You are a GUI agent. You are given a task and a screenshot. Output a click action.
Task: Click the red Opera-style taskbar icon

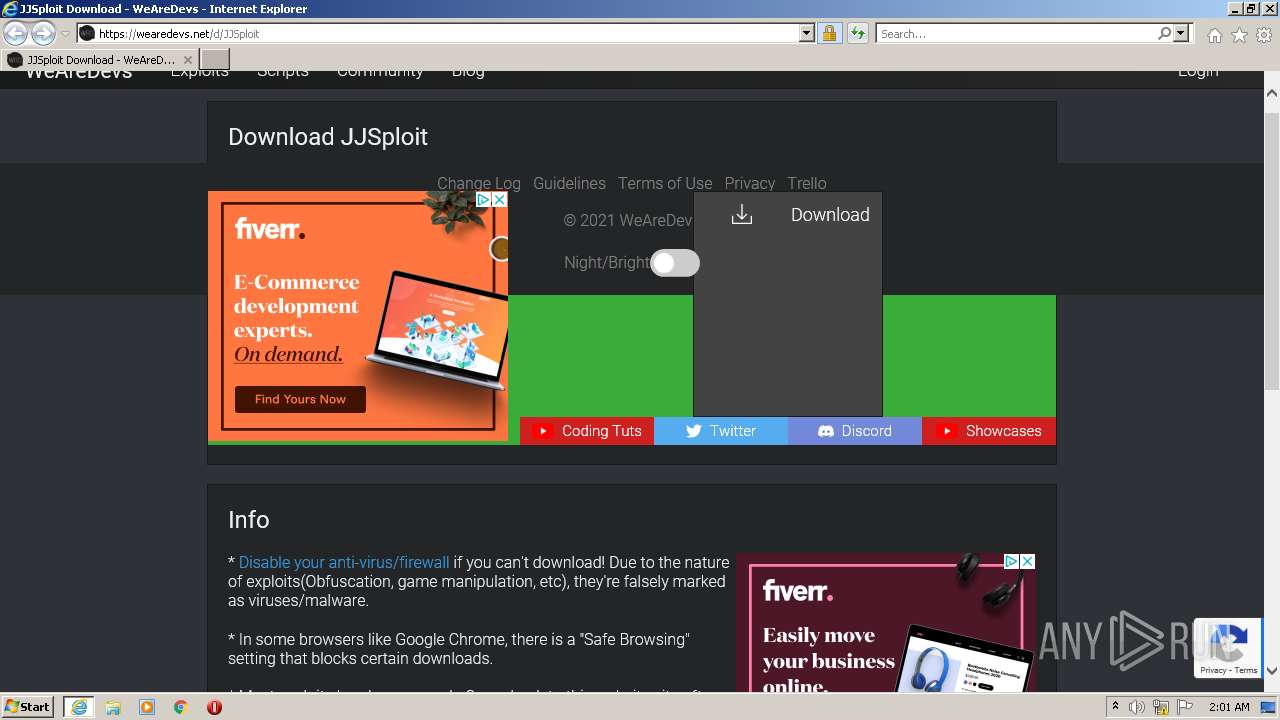pos(214,707)
